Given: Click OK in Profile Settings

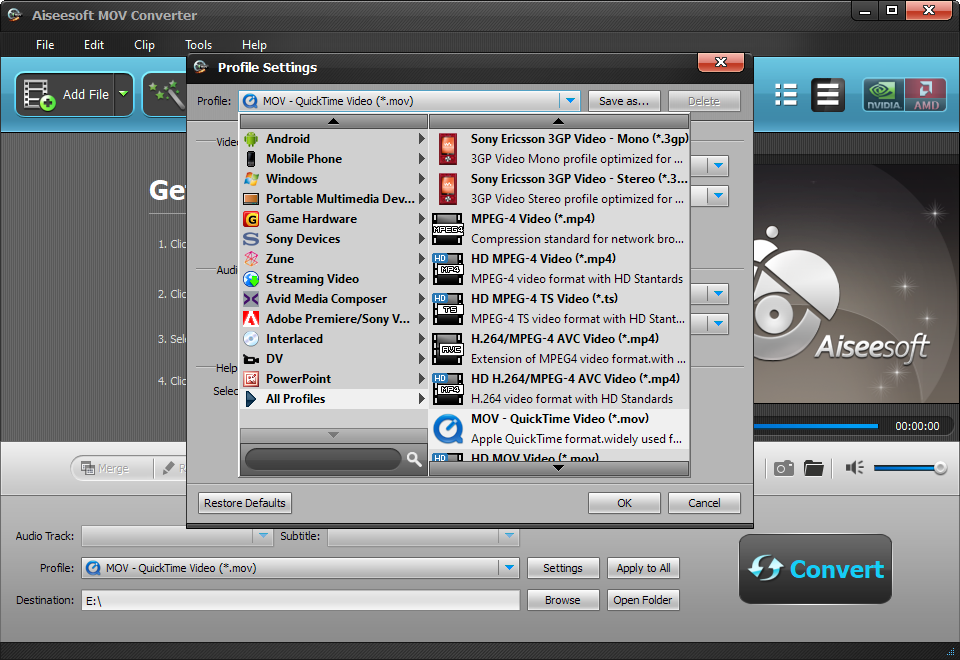Looking at the screenshot, I should 624,503.
